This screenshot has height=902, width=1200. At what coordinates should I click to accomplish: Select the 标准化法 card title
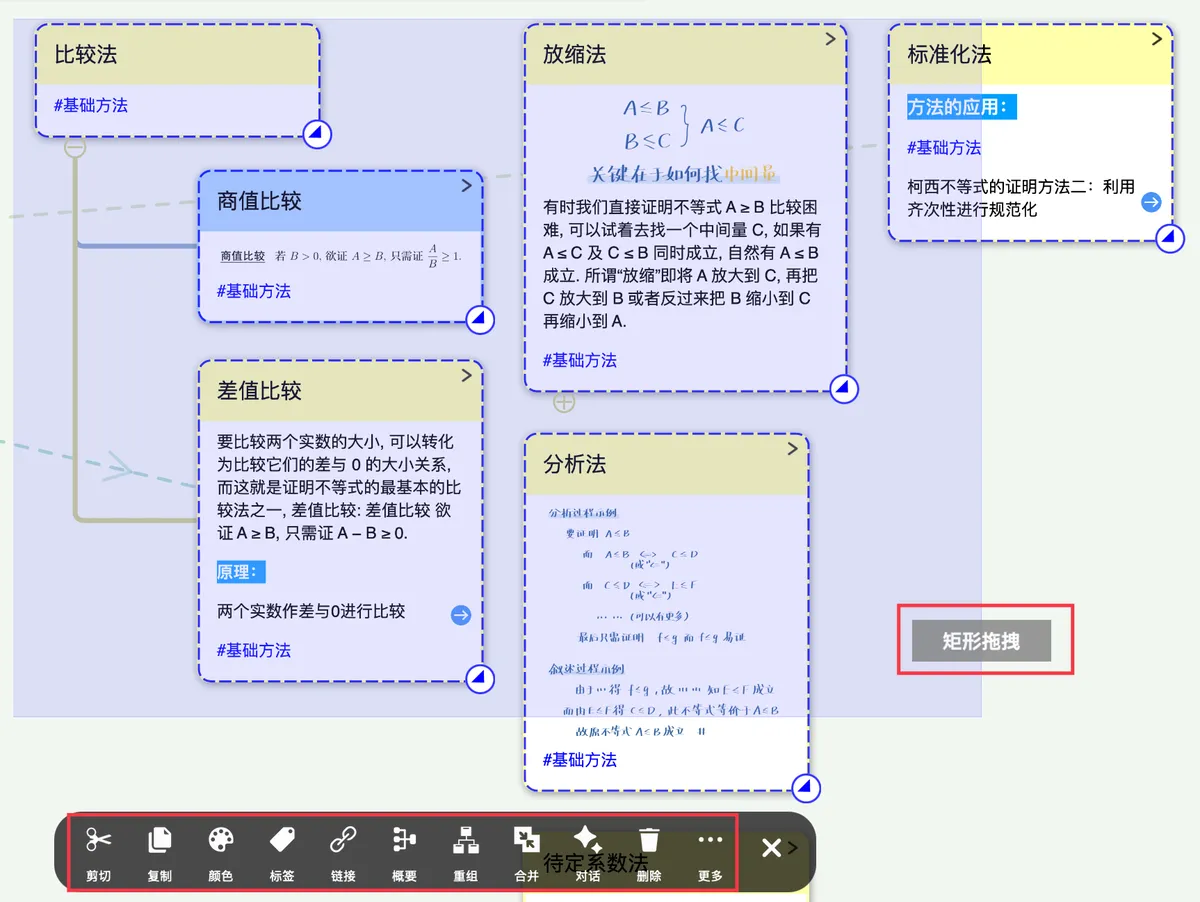pos(949,55)
